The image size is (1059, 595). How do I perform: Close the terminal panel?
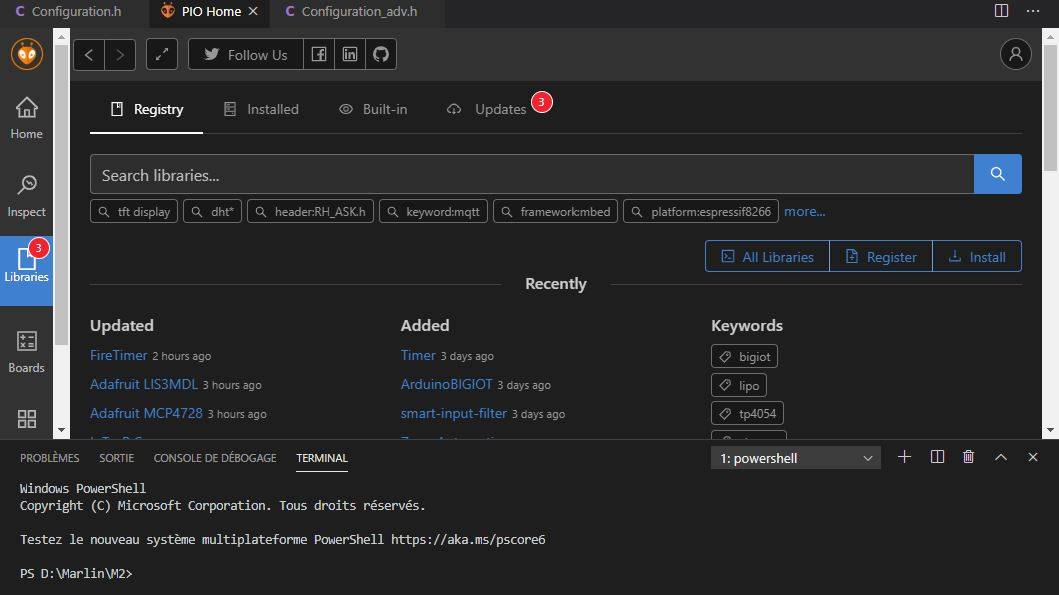click(1033, 457)
